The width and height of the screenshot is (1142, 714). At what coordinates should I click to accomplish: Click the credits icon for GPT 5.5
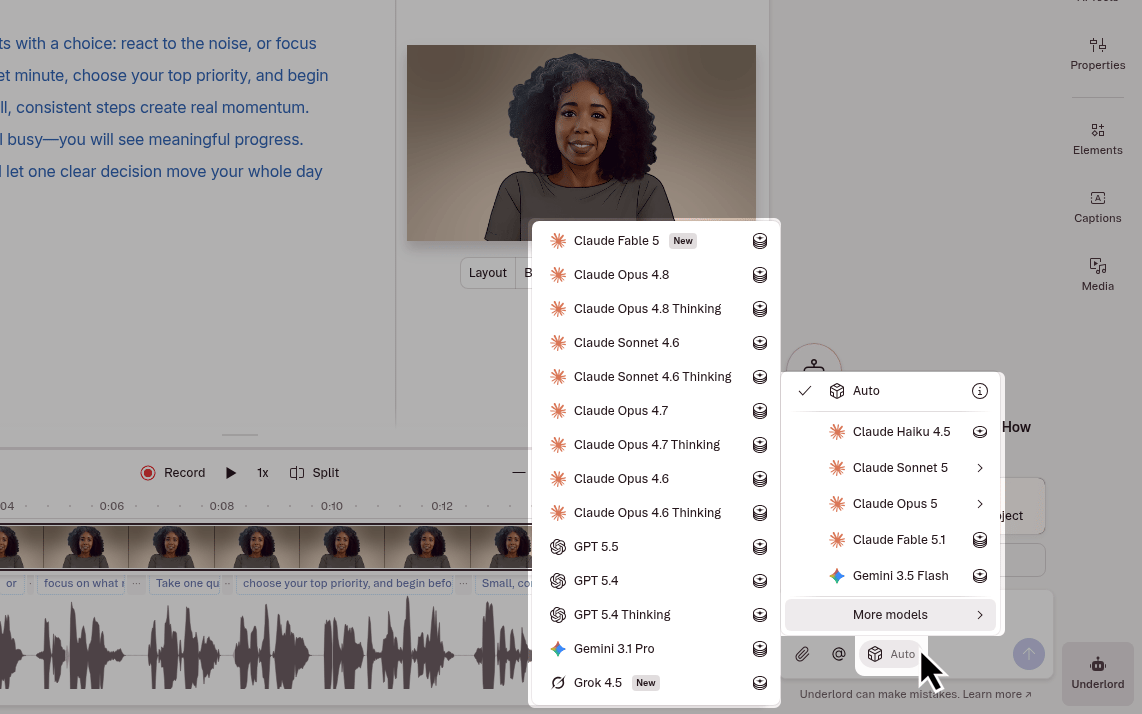[x=760, y=547]
